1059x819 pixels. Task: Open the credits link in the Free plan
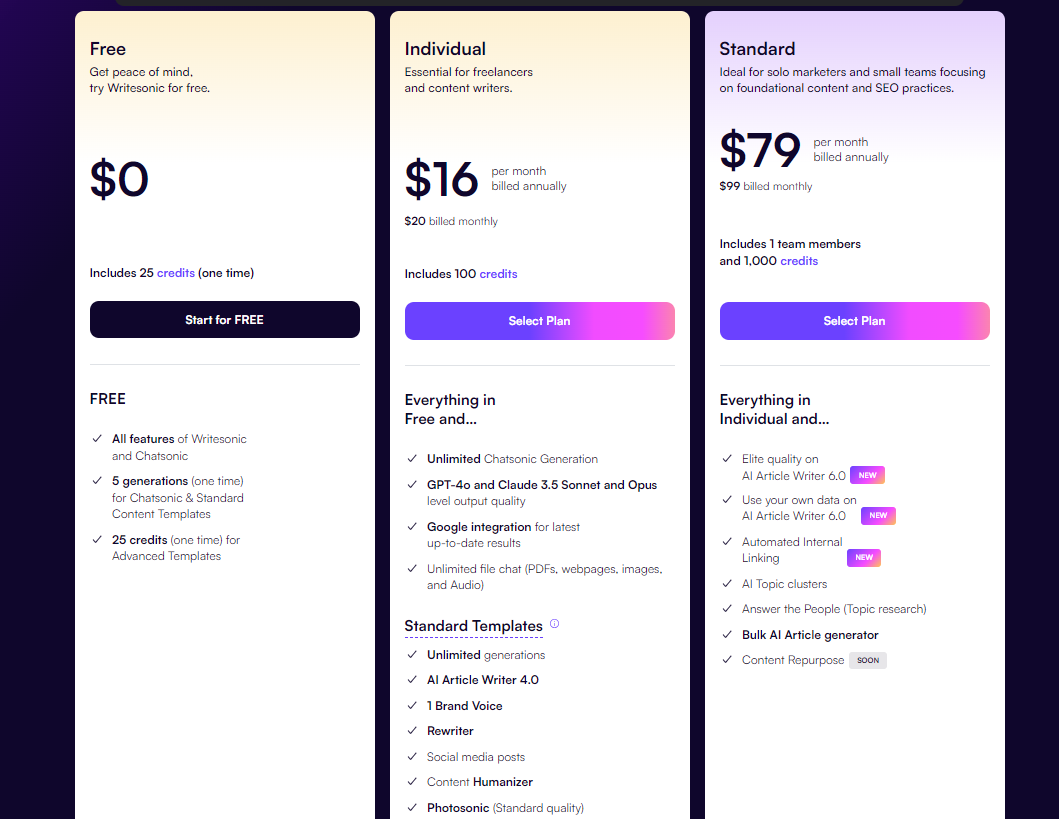[175, 272]
